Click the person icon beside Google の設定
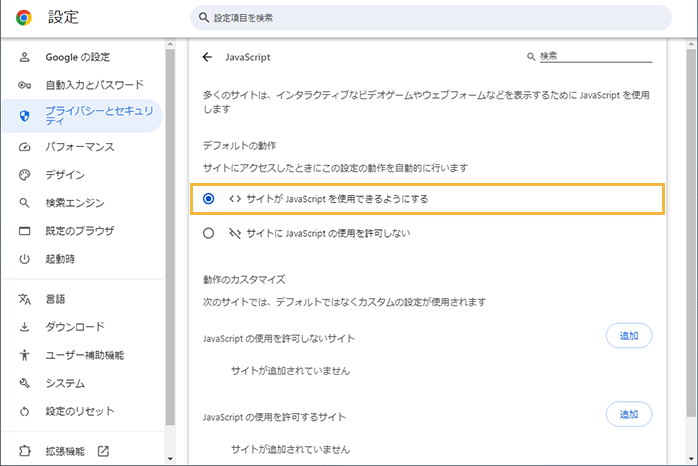This screenshot has width=698, height=466. click(24, 57)
